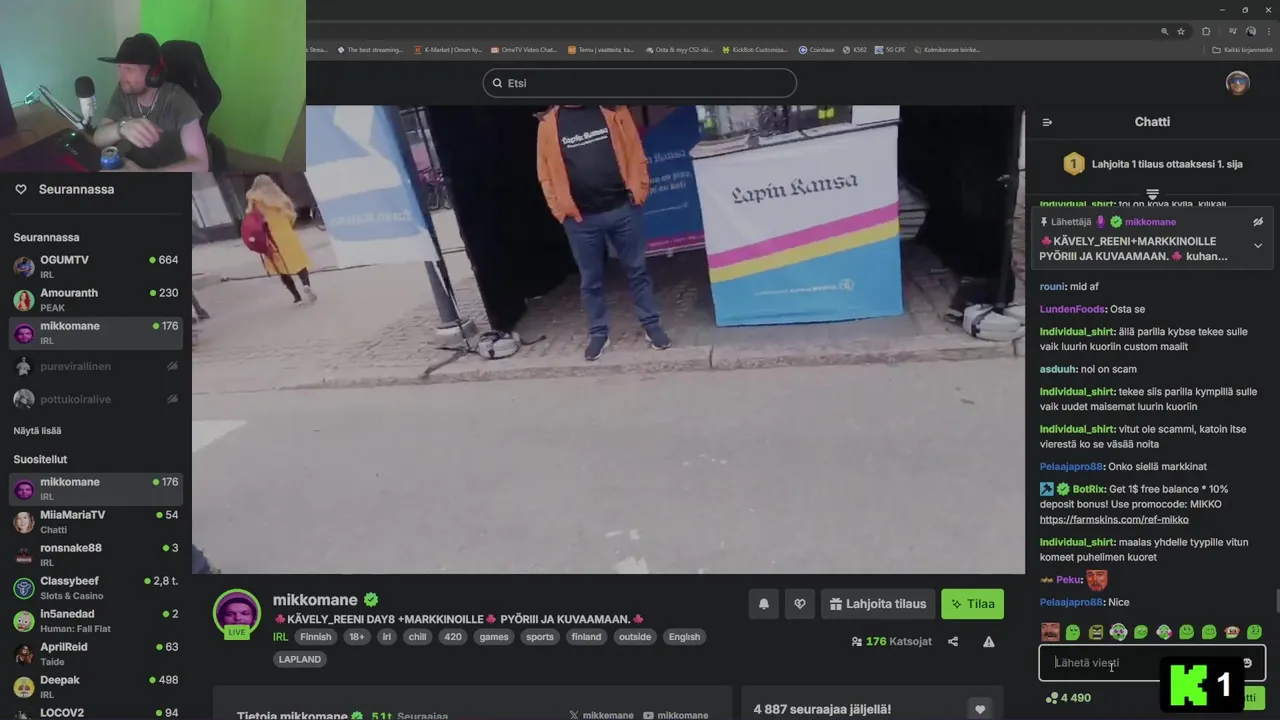Open offline channel pottukoiralive
This screenshot has height=720, width=1280.
point(96,399)
